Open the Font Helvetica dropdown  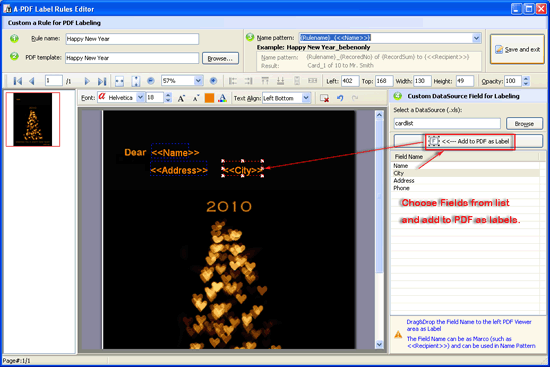point(140,98)
